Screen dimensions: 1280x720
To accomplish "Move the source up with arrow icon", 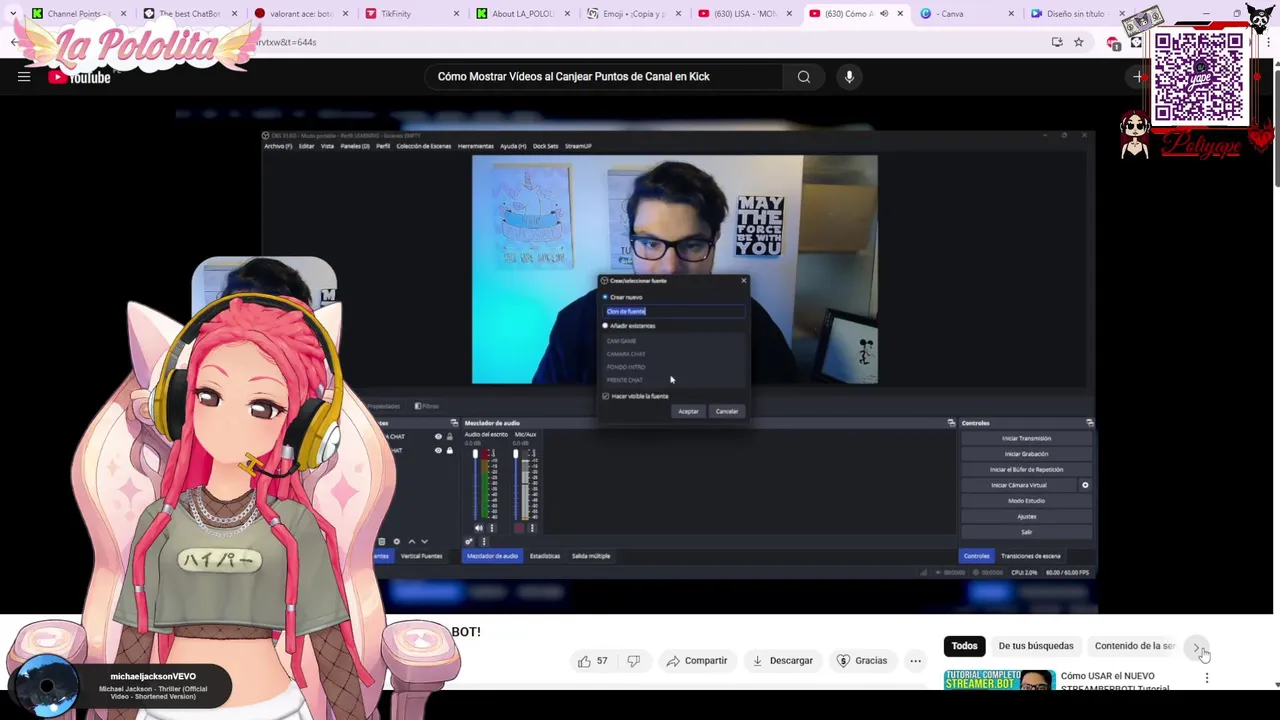I will tap(412, 541).
